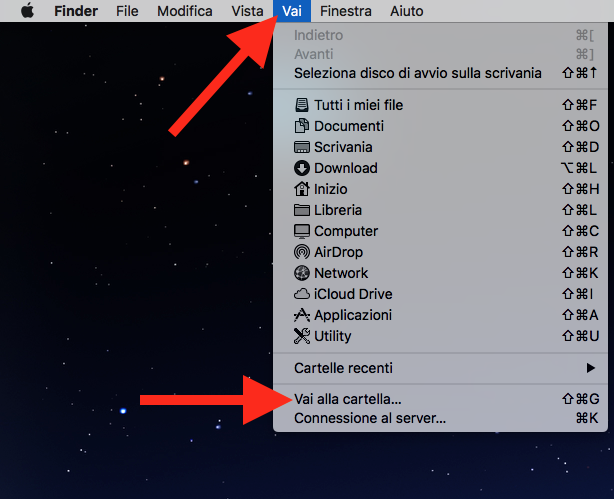Click the ⇧⌘H shortcut text

[x=580, y=189]
